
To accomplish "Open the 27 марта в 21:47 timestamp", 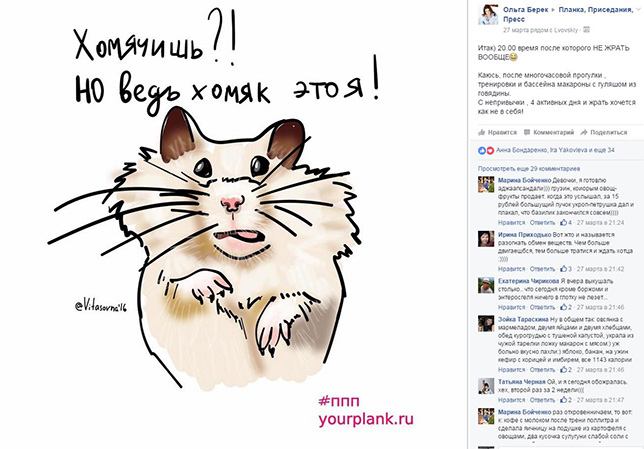I will coord(600,400).
